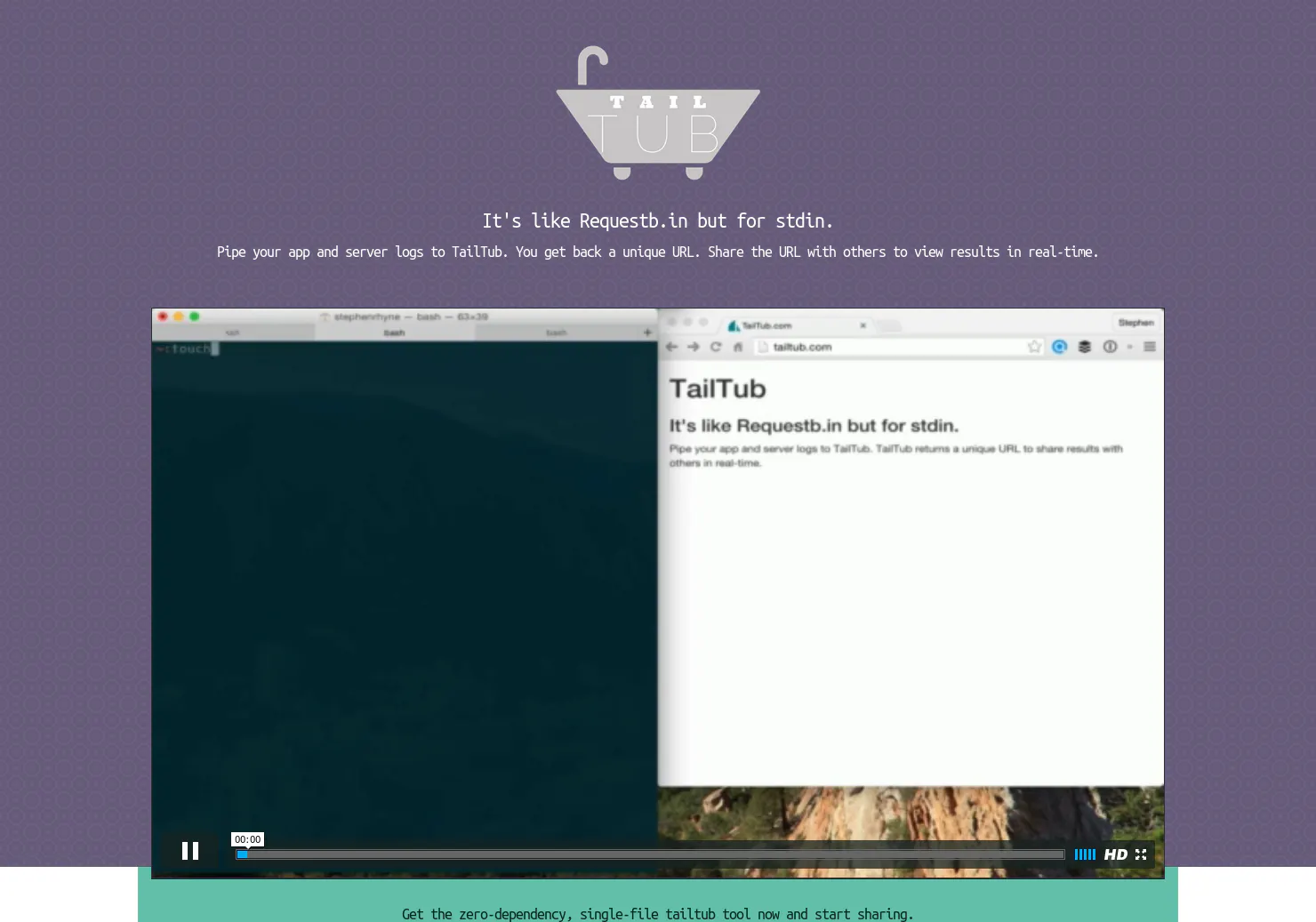Click the reload icon in the video's browser

(x=716, y=347)
